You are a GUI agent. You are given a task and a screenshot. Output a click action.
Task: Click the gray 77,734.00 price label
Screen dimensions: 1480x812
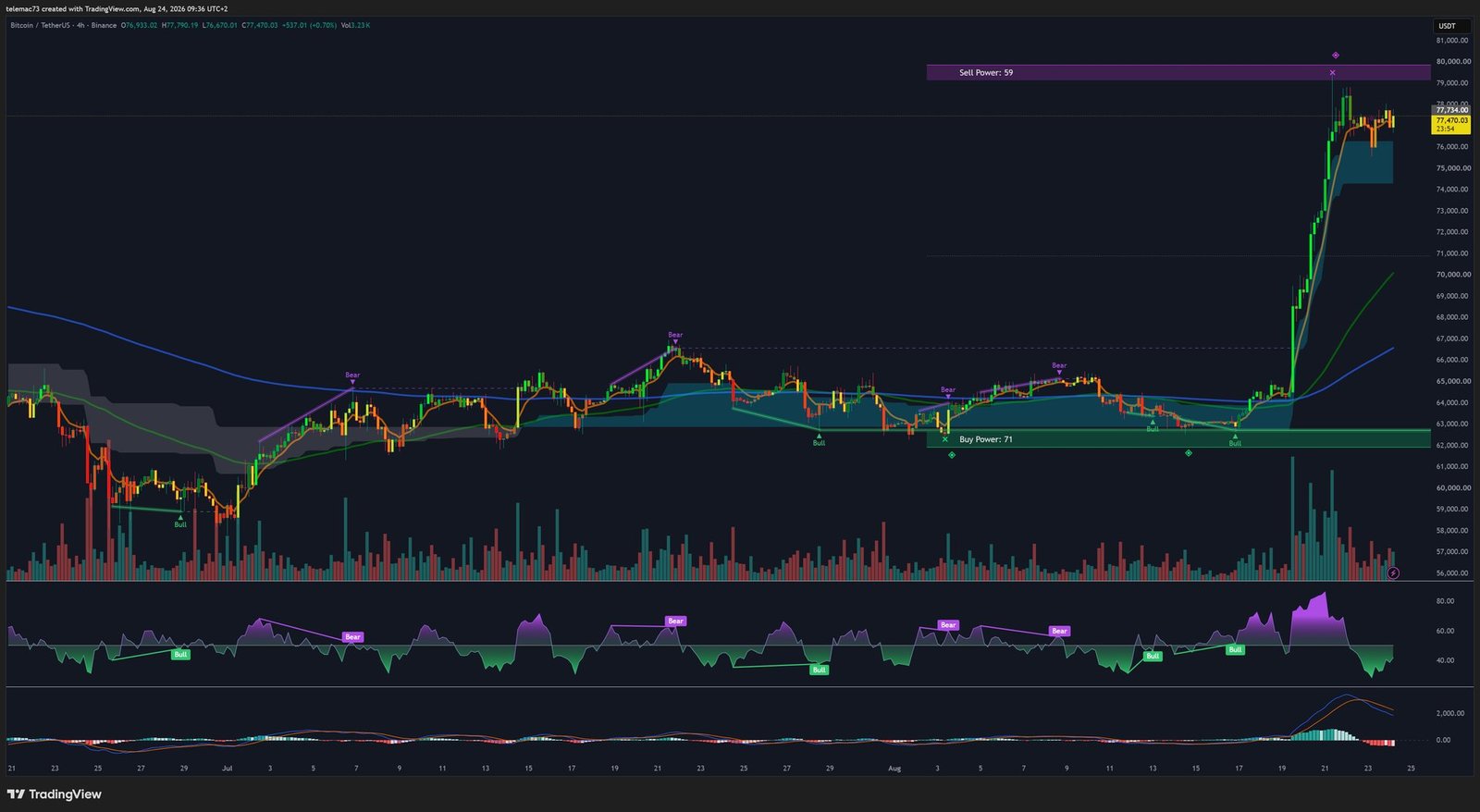[1451, 110]
